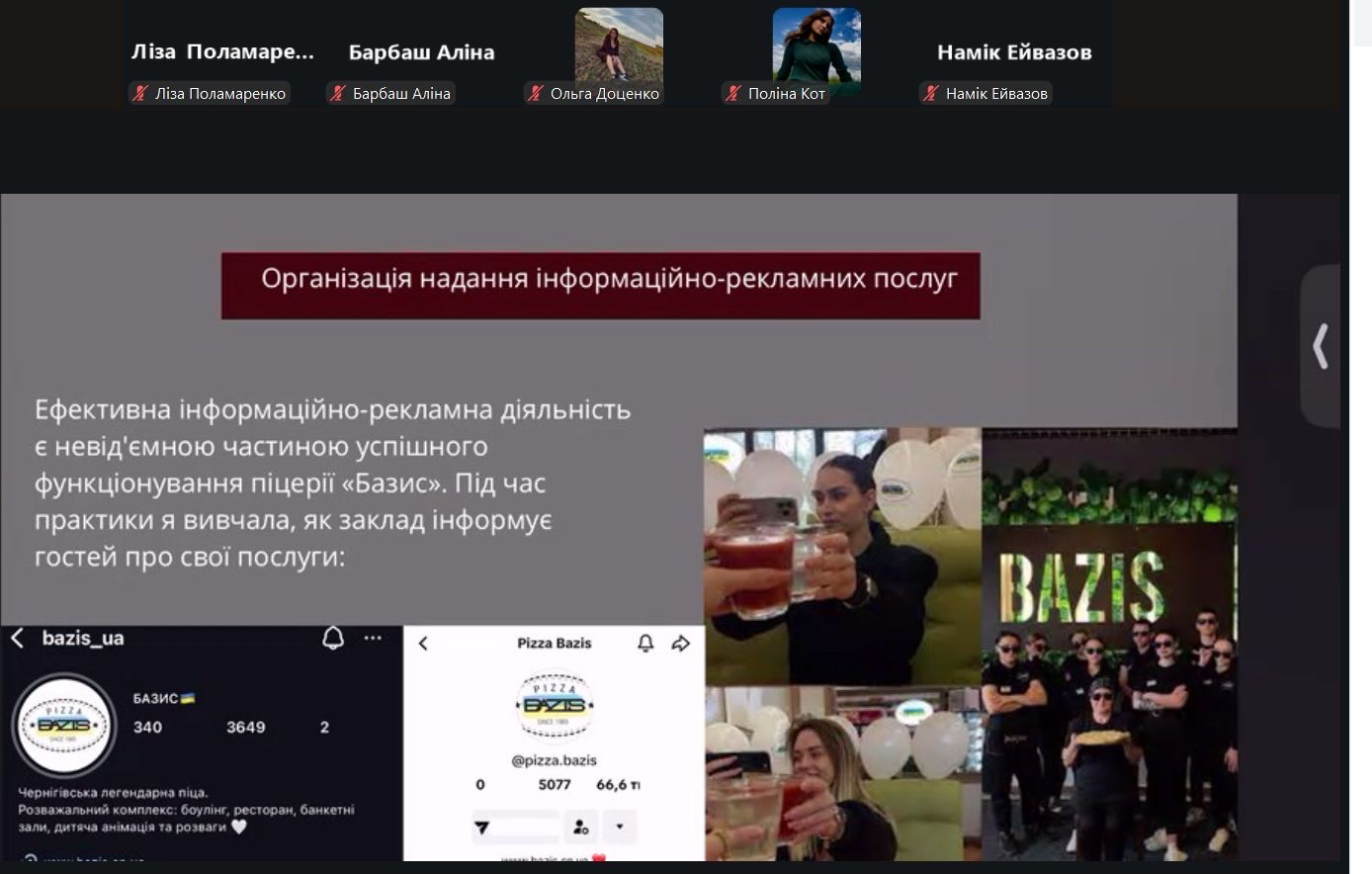Select Ольга Доценко video thumbnail
Viewport: 1372px width, 874px height.
(x=619, y=44)
